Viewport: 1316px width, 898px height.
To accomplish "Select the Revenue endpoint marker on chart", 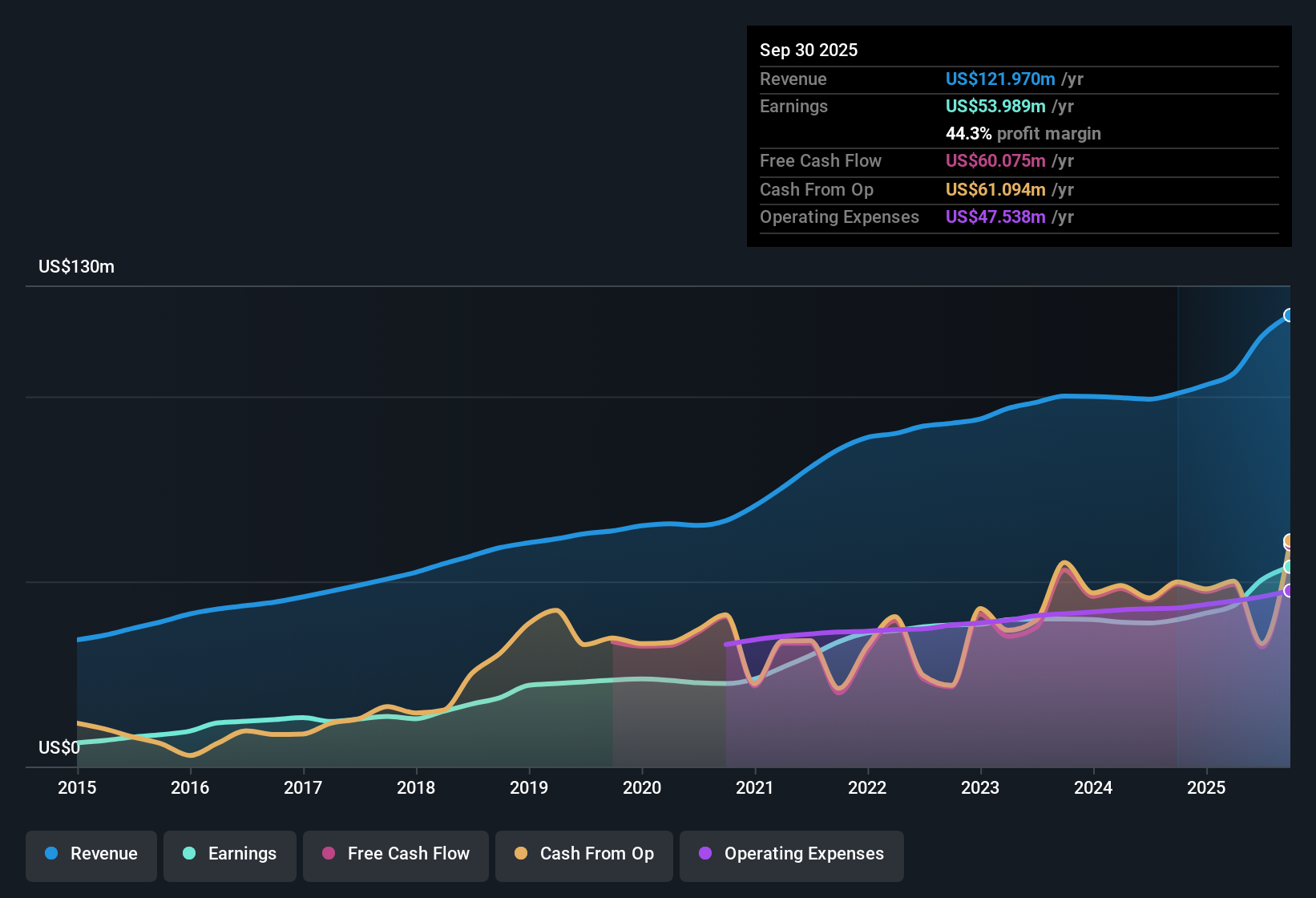I will [1289, 315].
